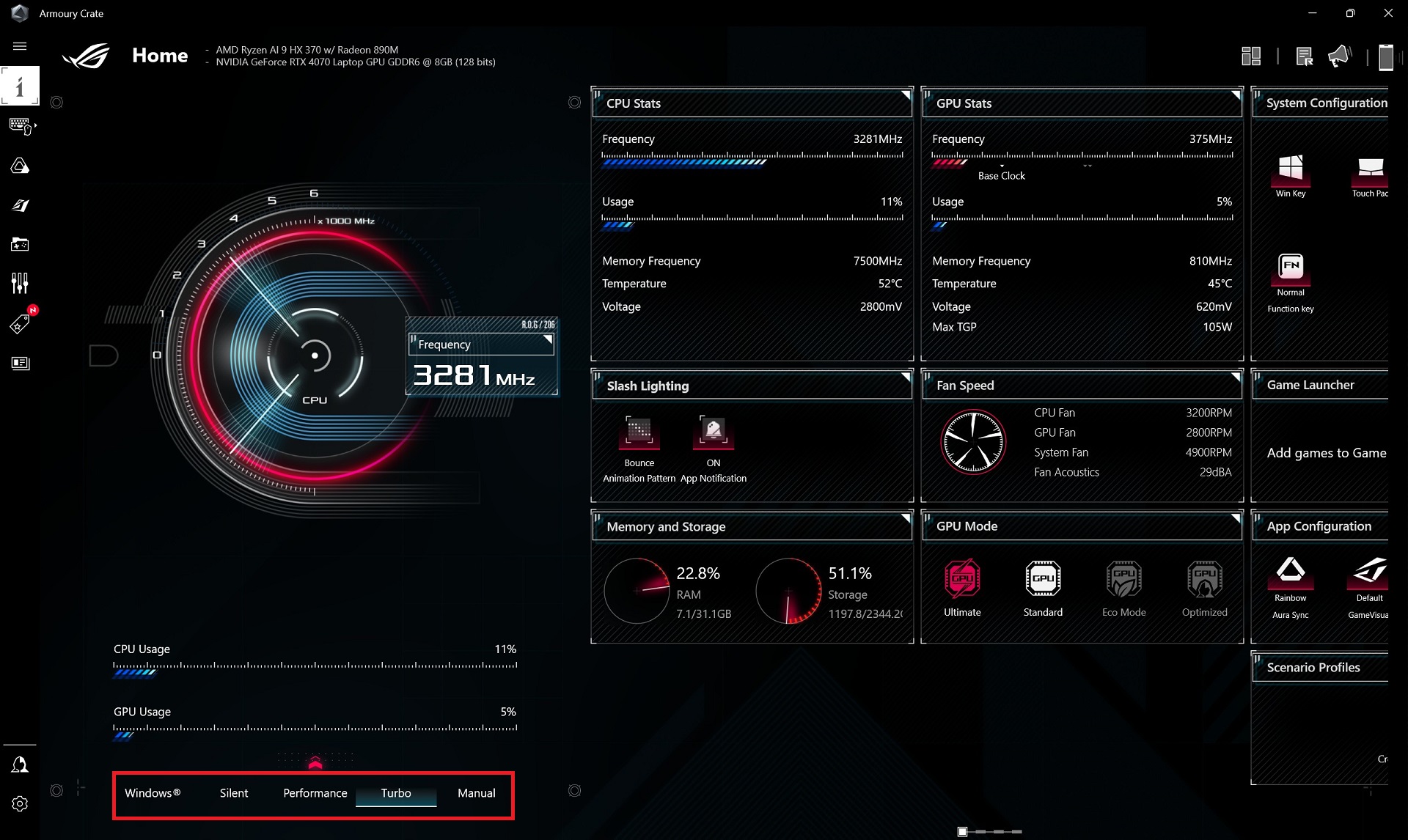This screenshot has width=1408, height=840.
Task: Open the Featured tag icon with badge
Action: [21, 322]
